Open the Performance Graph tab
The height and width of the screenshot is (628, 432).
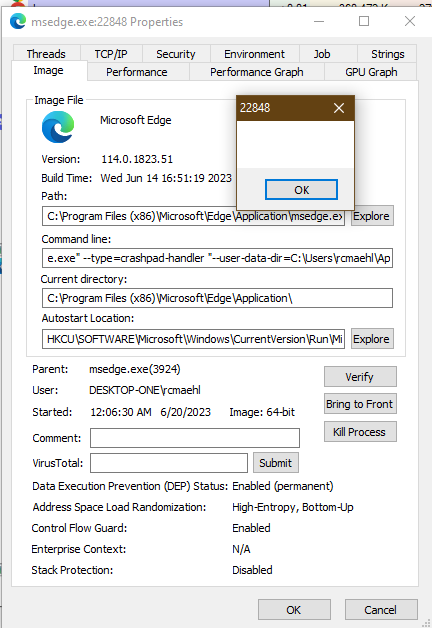[257, 72]
